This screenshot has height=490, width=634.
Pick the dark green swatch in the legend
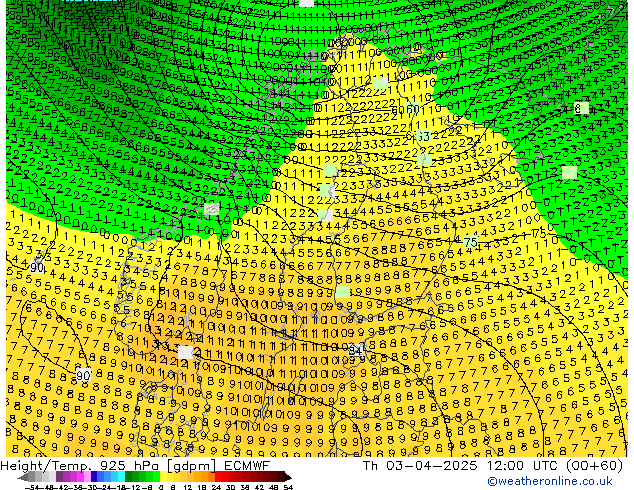pyautogui.click(x=129, y=477)
